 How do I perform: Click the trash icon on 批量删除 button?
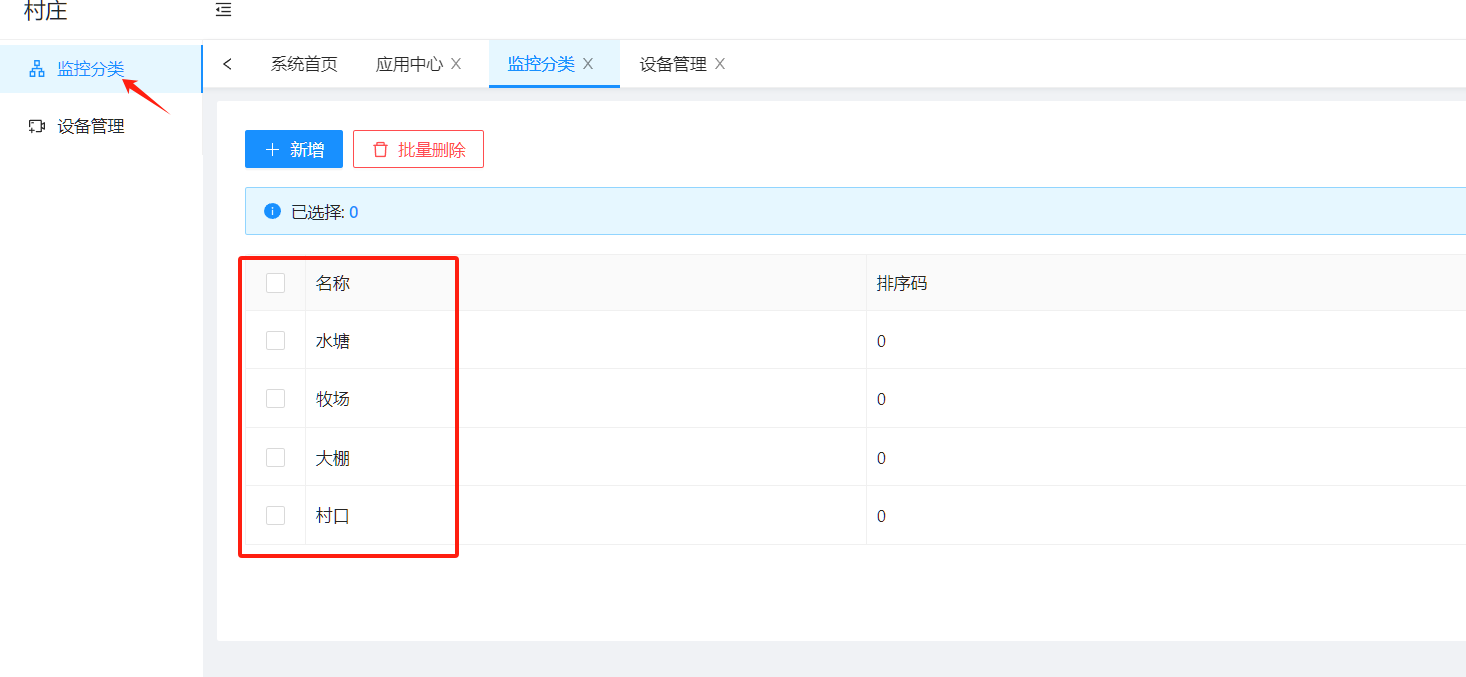click(381, 148)
